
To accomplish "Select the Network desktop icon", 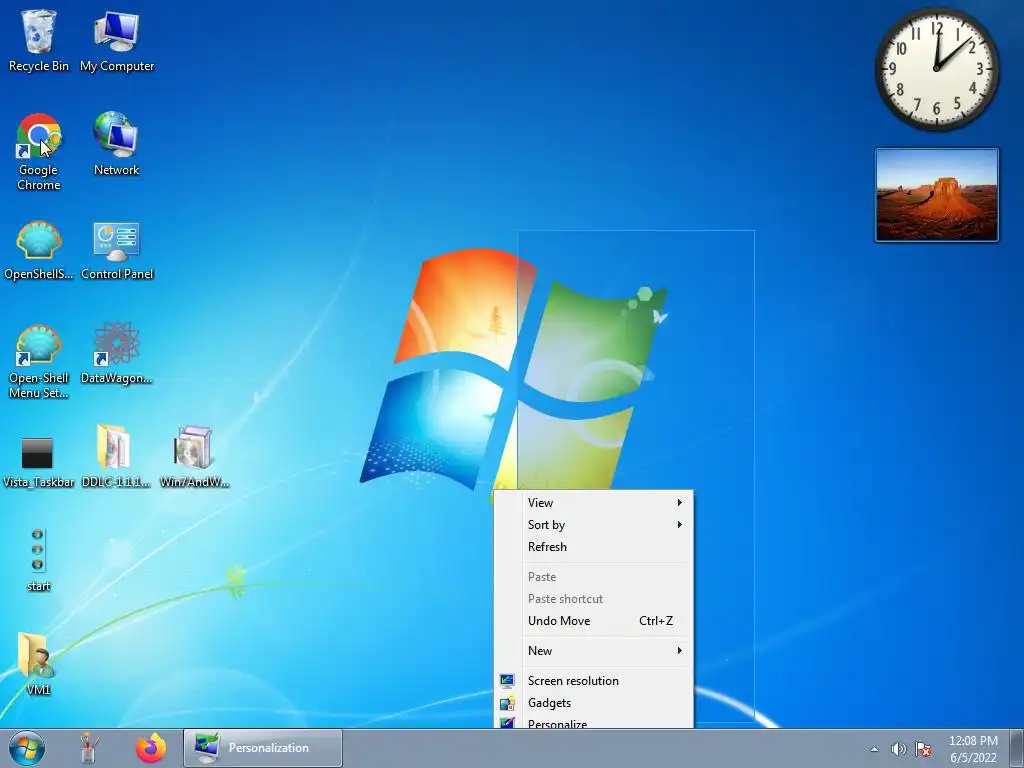I will [x=116, y=144].
